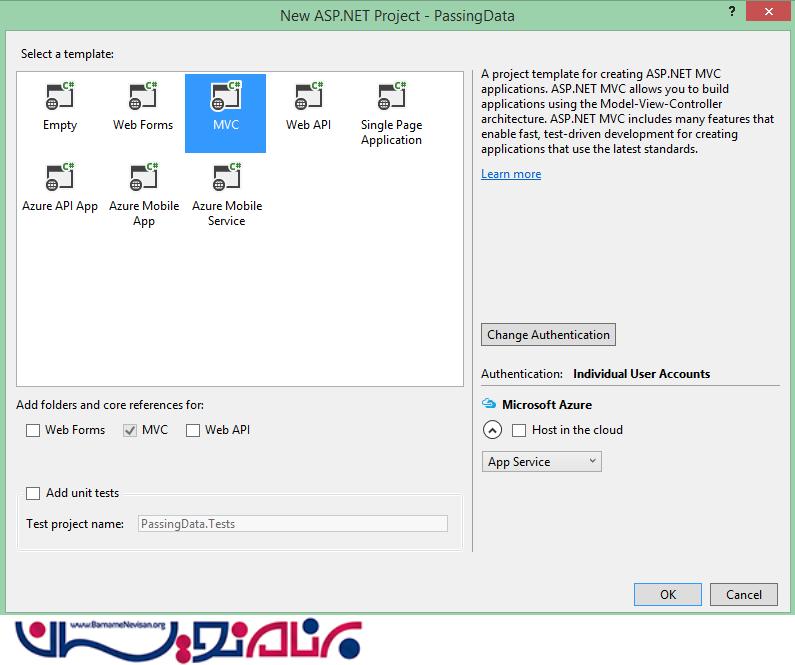This screenshot has height=665, width=795.
Task: Pick the Web API template icon
Action: (308, 98)
